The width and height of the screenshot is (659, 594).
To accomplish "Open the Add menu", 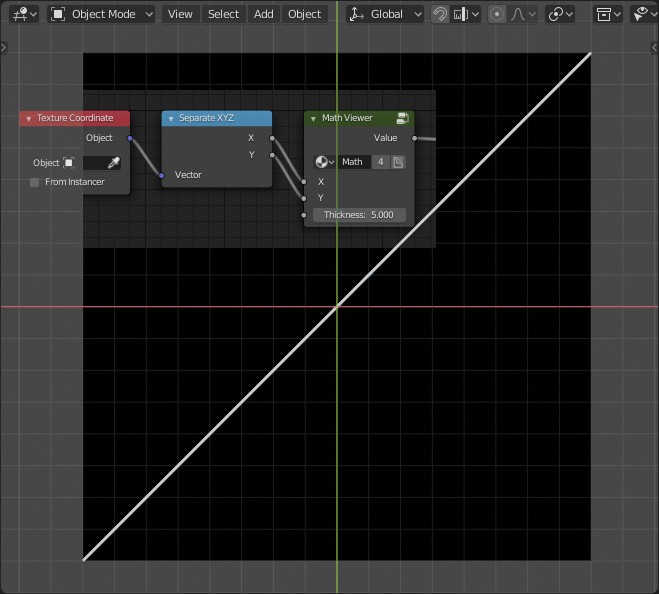I will coord(263,14).
